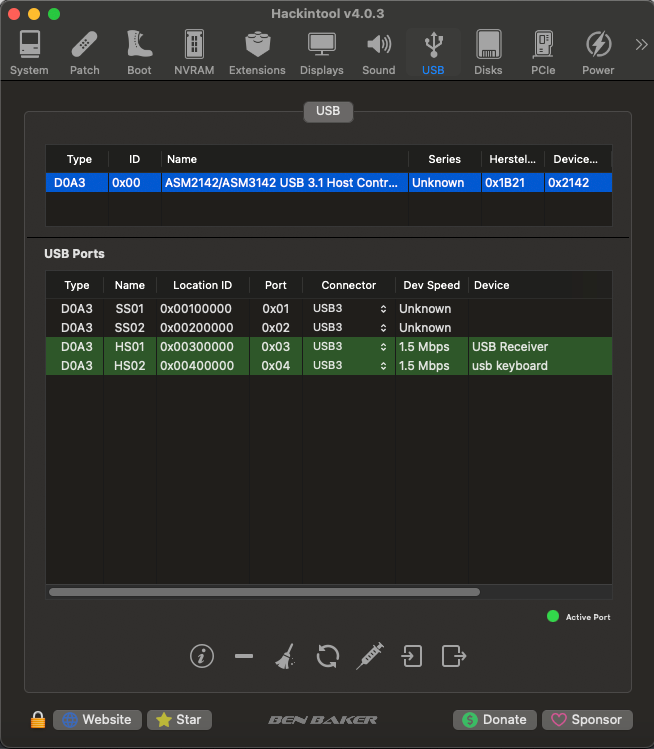654x749 pixels.
Task: Click the info icon in bottom toolbar
Action: coord(202,656)
